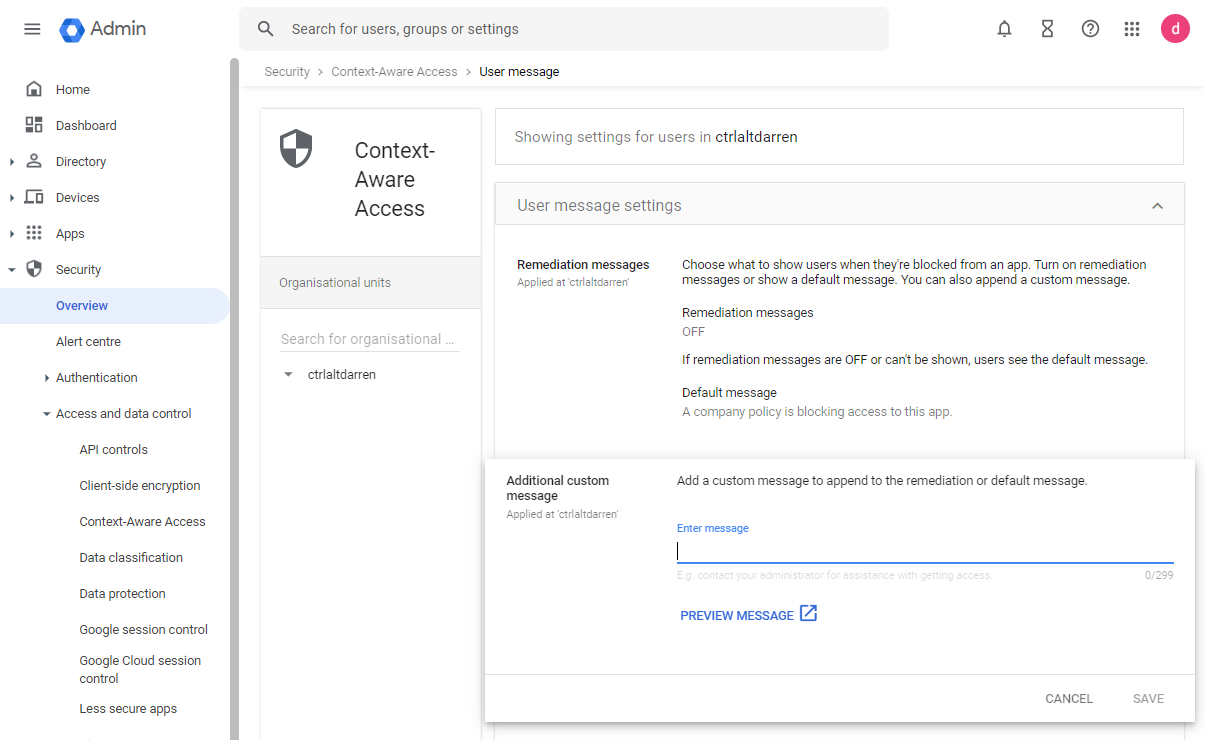Screen dimensions: 1205x740
Task: Open the Google apps grid
Action: [1132, 29]
